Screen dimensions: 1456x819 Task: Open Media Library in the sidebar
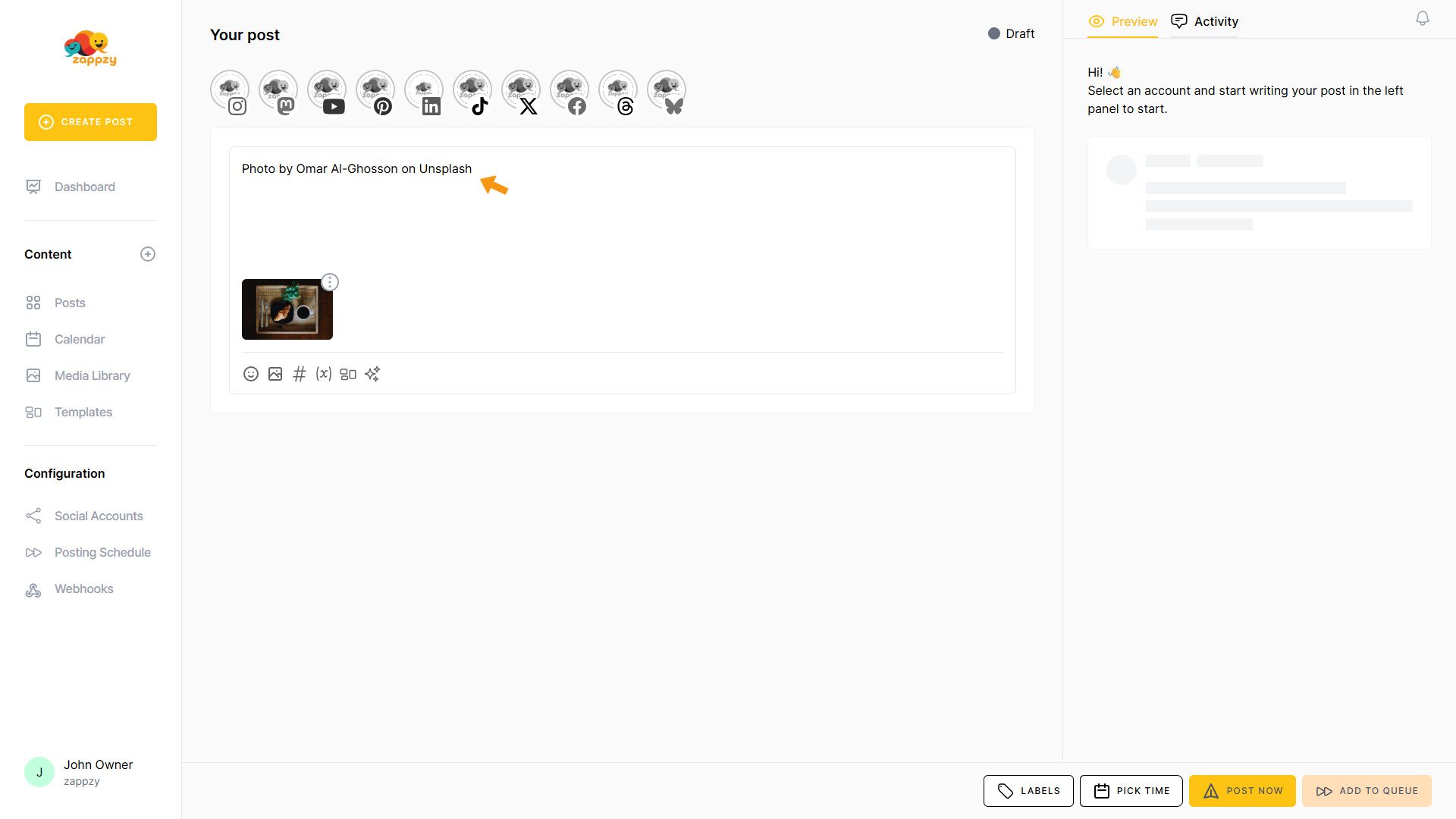(92, 375)
